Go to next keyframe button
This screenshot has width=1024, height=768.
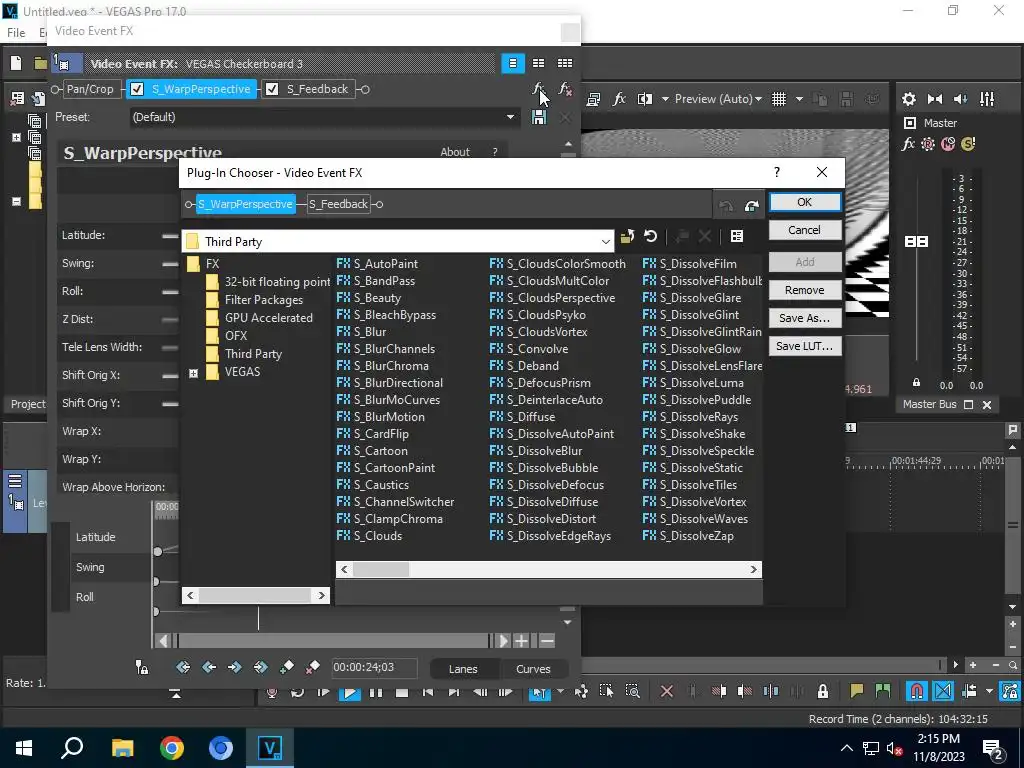[234, 667]
